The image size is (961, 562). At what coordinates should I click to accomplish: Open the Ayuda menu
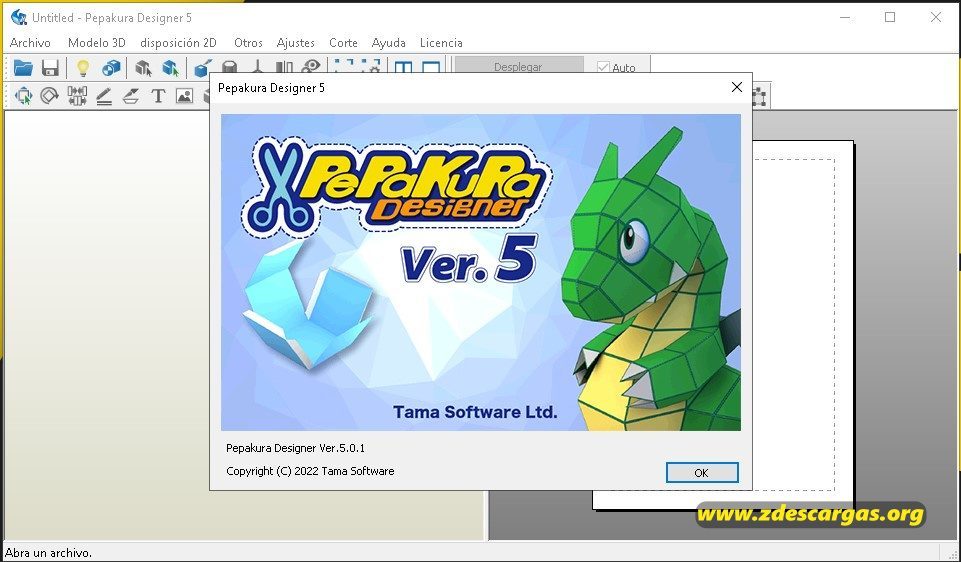coord(389,43)
